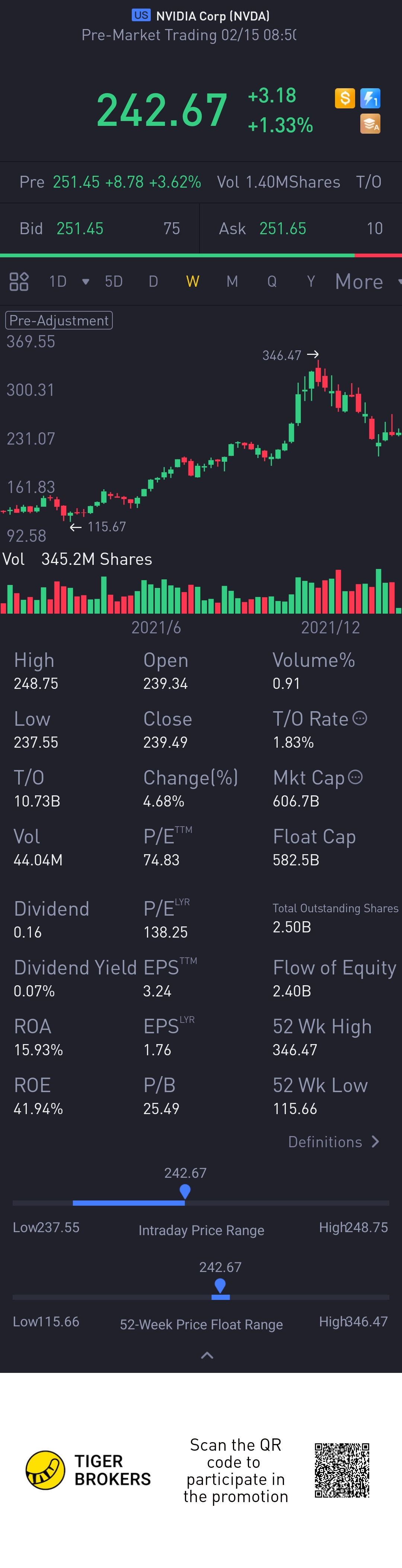
Task: Click the QR code image
Action: pyautogui.click(x=342, y=1470)
